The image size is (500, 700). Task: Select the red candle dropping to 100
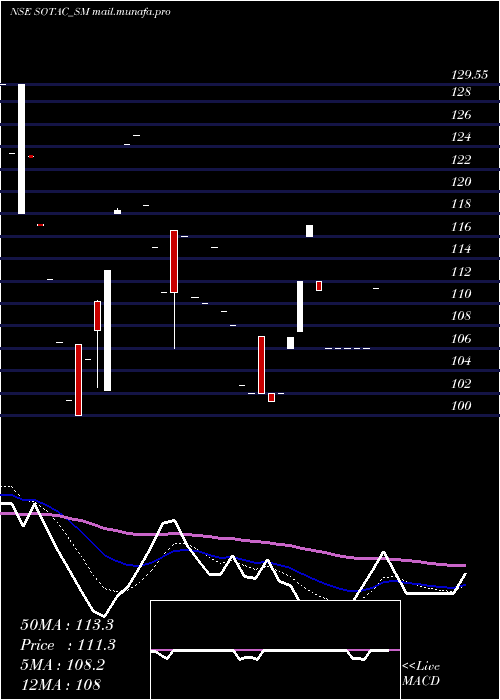pos(79,380)
